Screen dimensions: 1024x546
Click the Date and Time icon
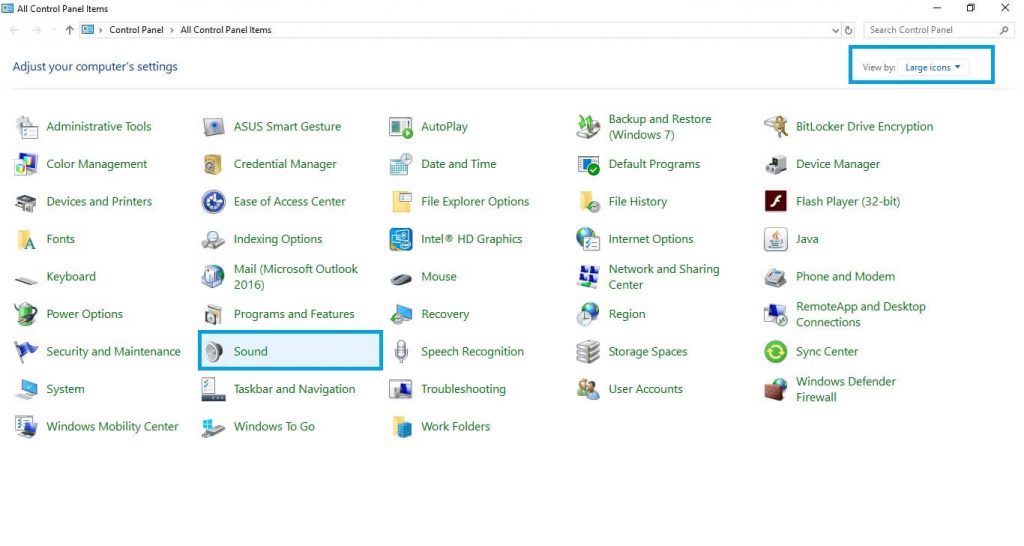coord(401,165)
